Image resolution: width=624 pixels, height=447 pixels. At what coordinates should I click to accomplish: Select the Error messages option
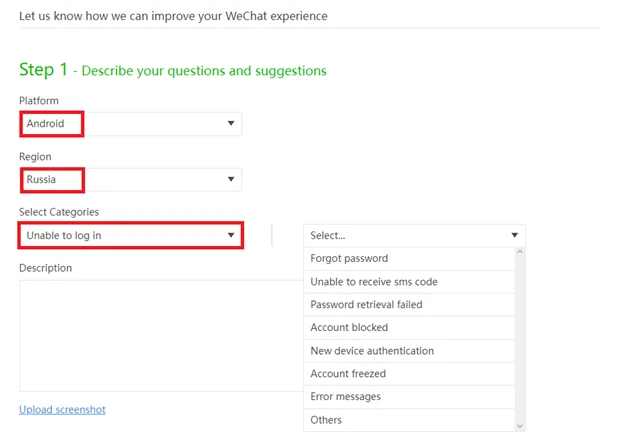pos(409,397)
